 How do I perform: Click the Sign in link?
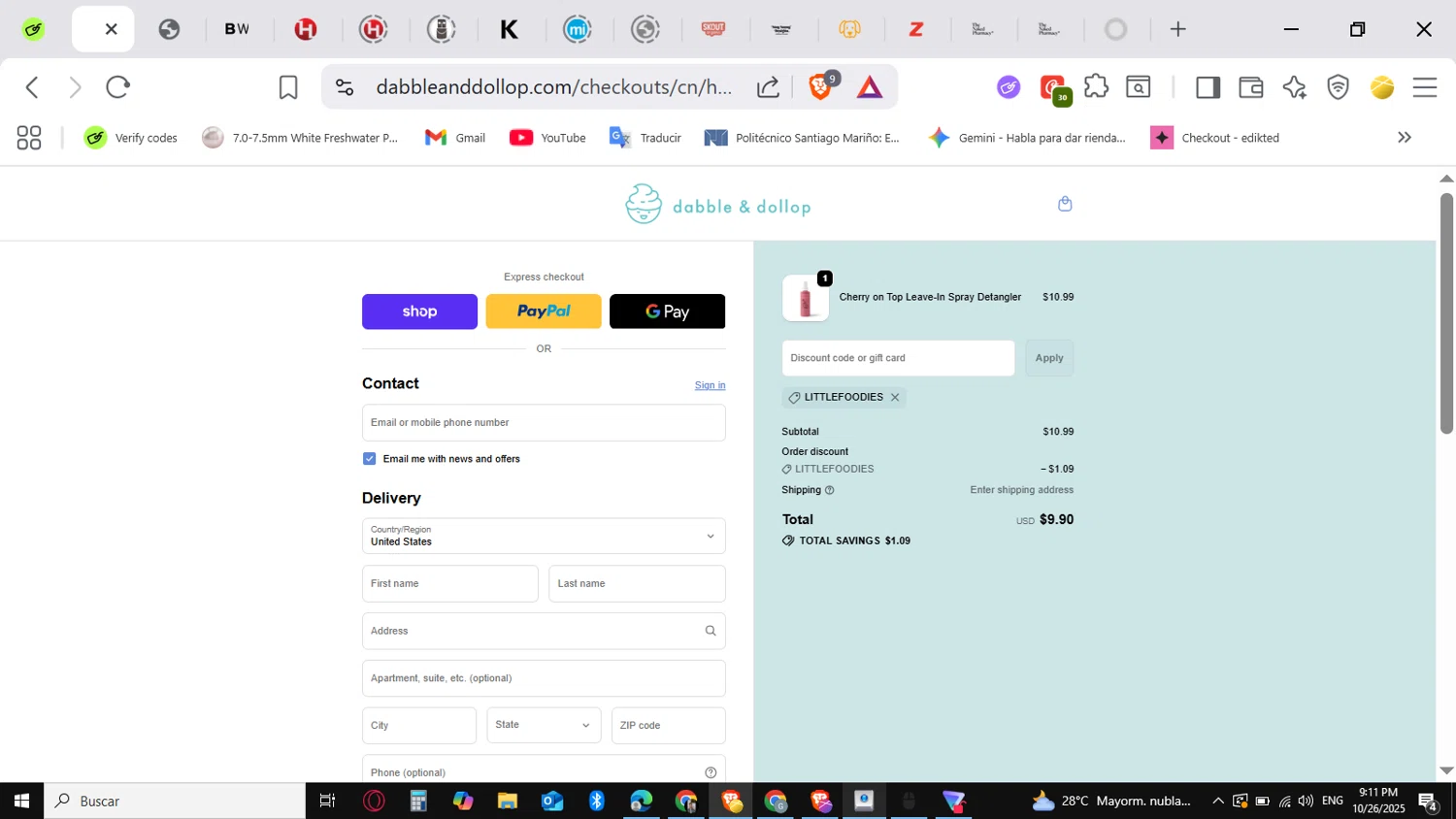710,385
